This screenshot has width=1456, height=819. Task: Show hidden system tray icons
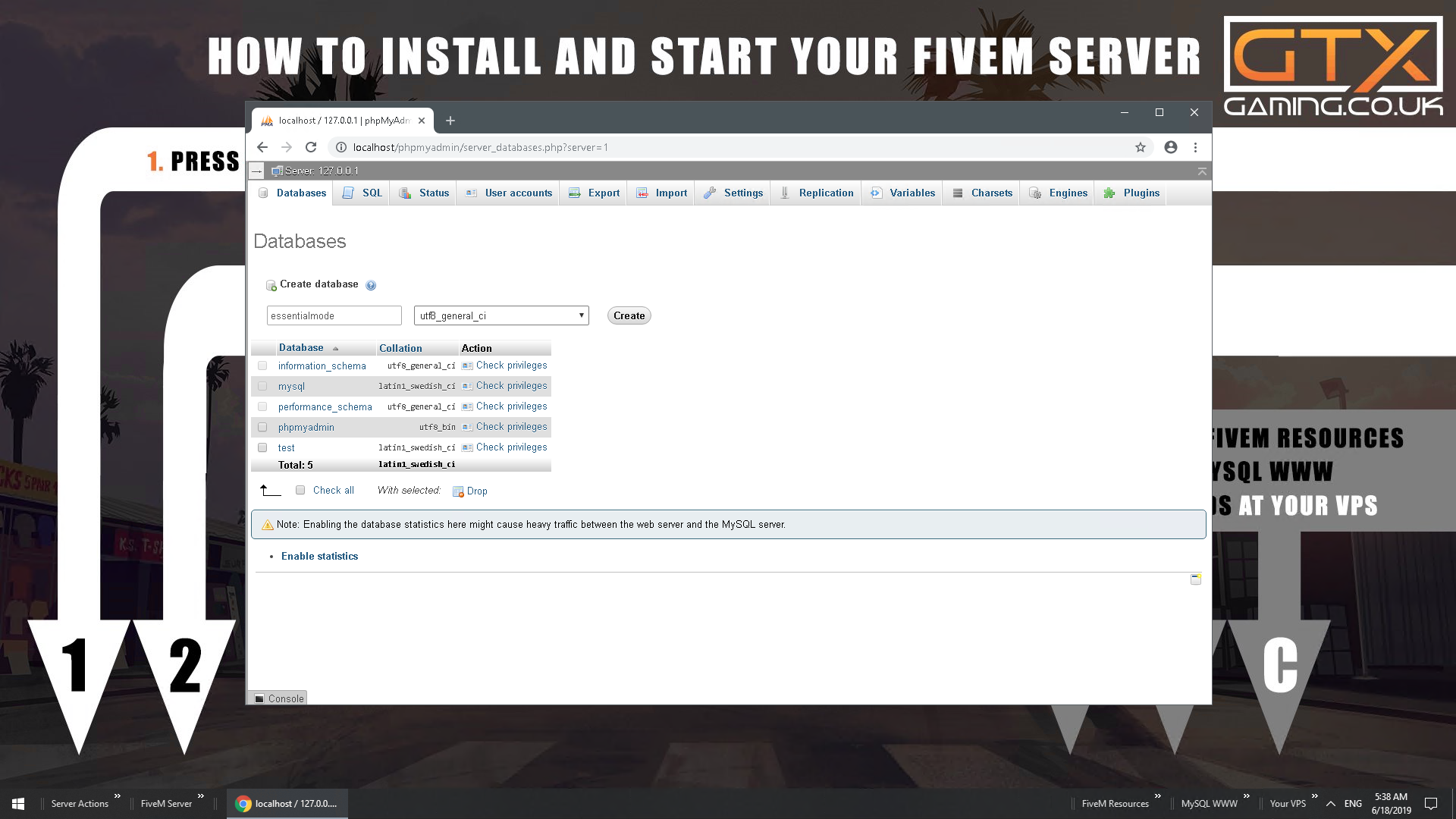[1331, 804]
